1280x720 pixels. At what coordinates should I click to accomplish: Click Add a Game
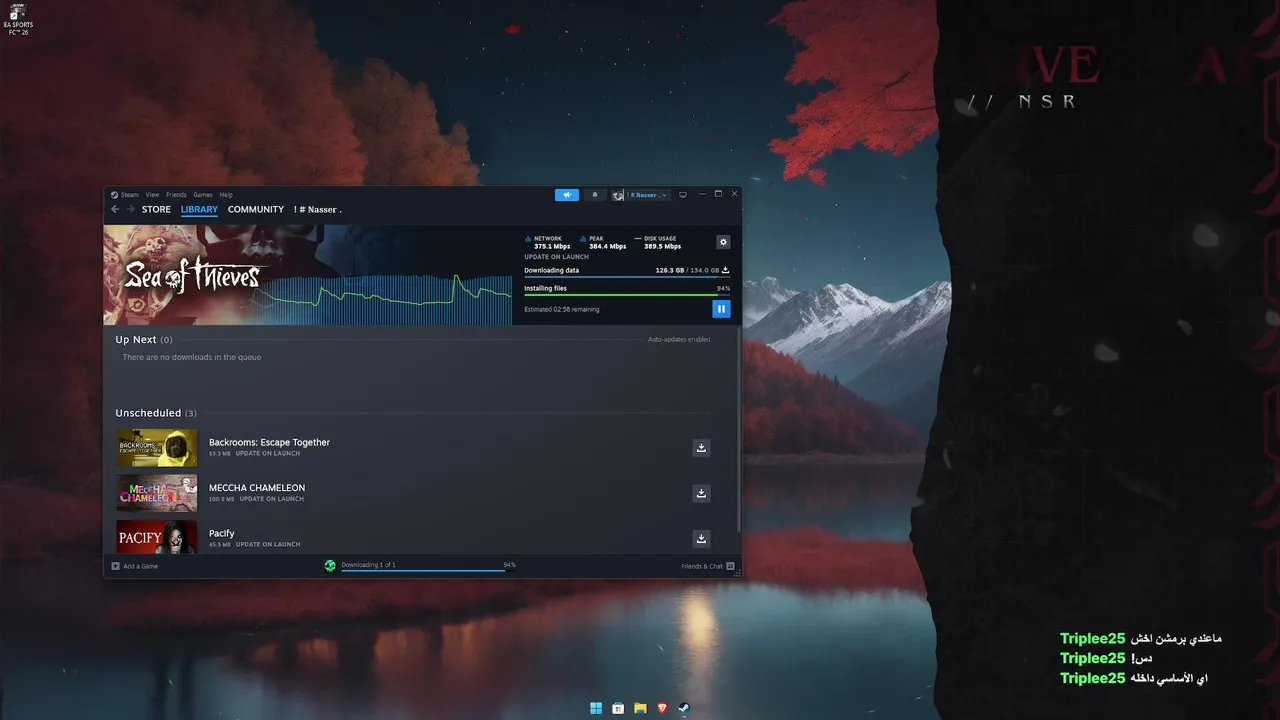click(x=135, y=566)
